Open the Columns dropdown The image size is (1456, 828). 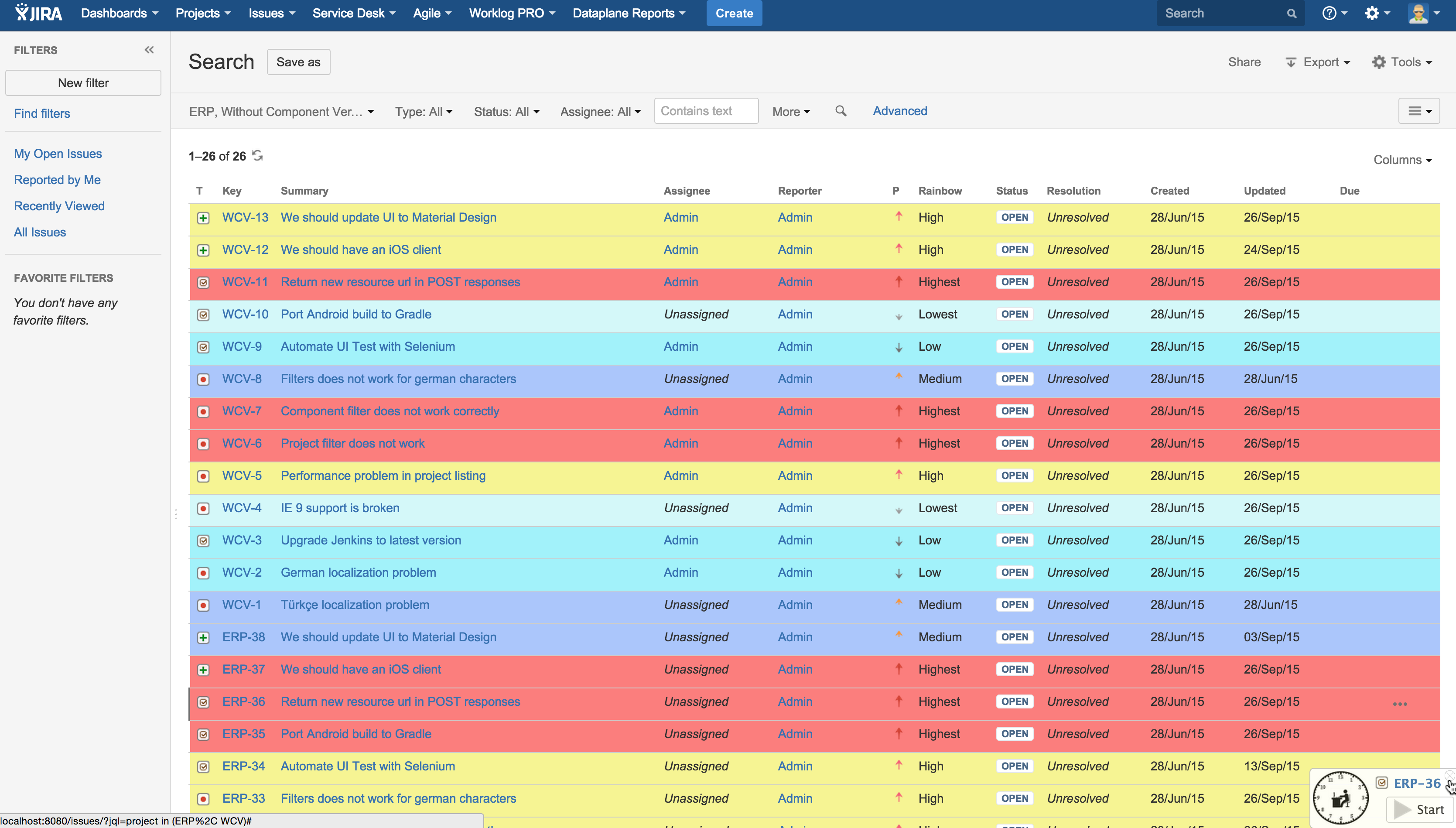(1402, 160)
